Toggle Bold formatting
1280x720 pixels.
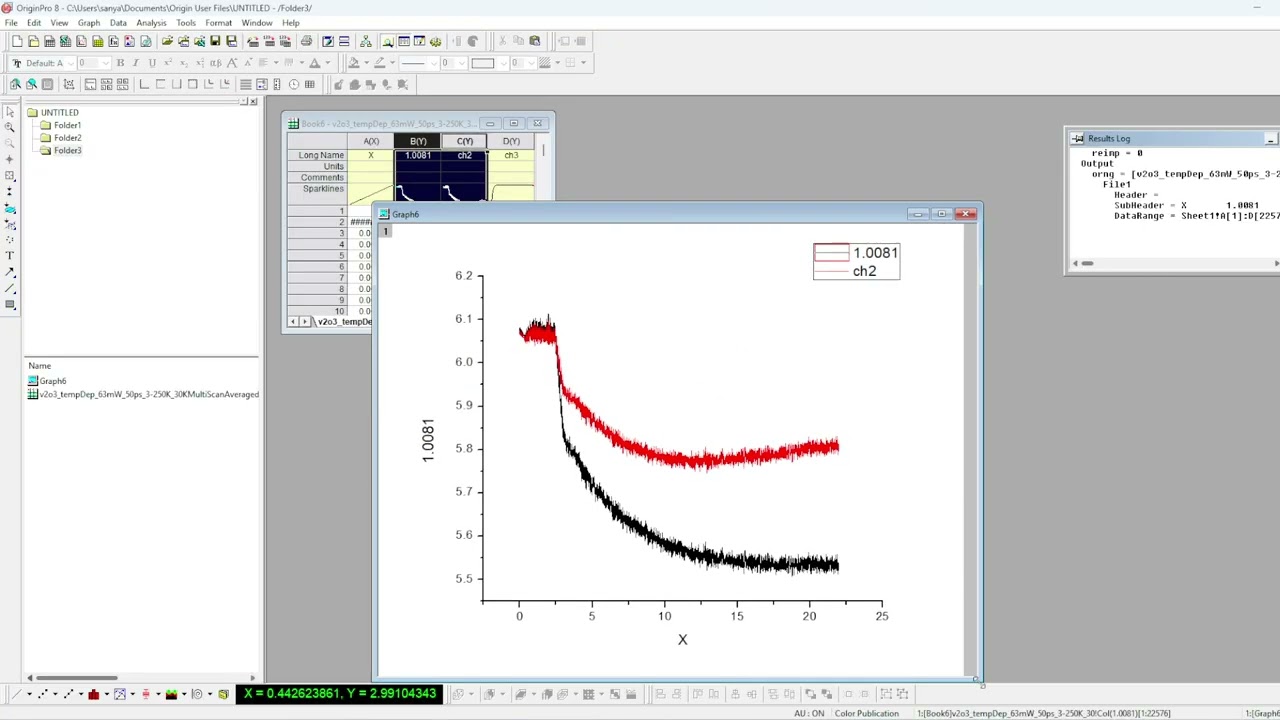tap(120, 63)
